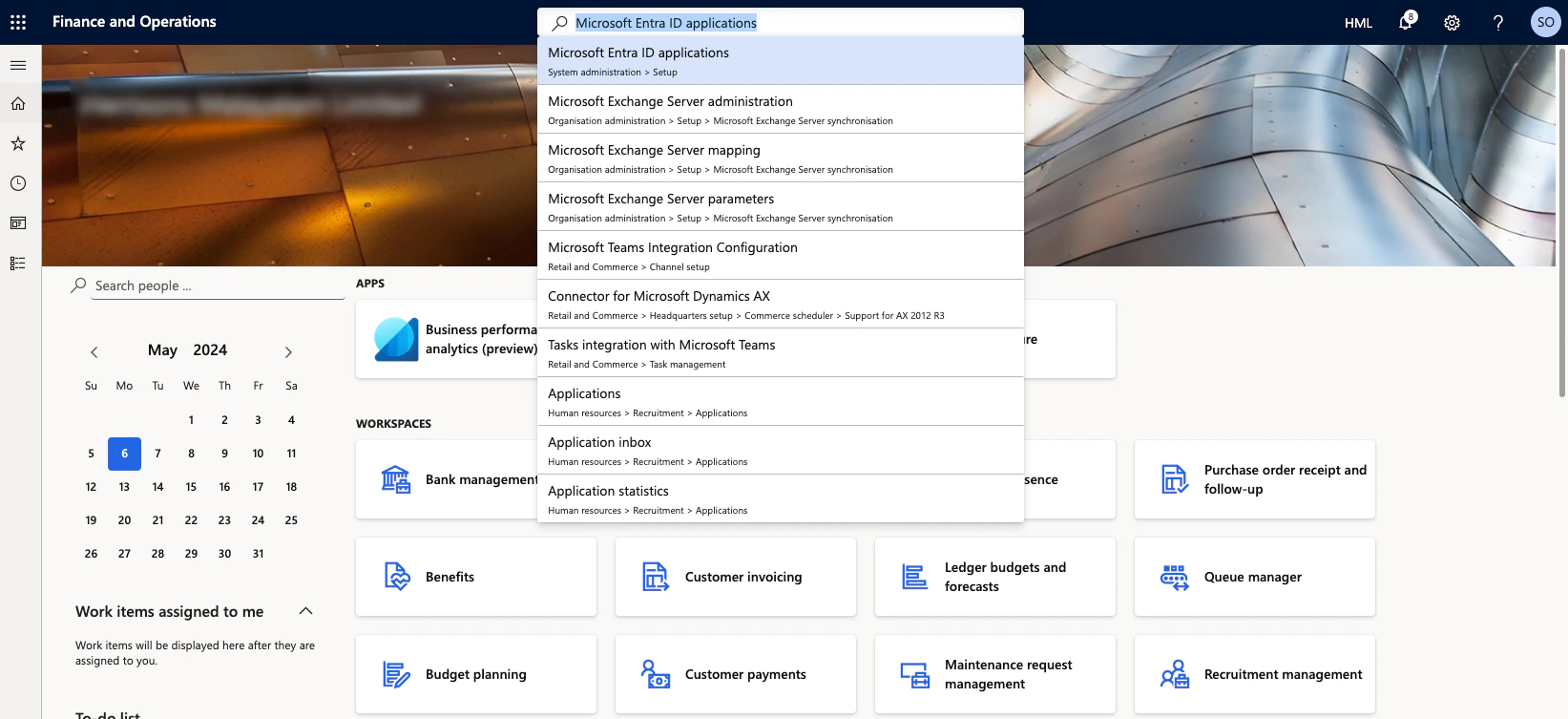Viewport: 1568px width, 719px height.
Task: Click the Customer invoicing tile icon
Action: tap(656, 577)
